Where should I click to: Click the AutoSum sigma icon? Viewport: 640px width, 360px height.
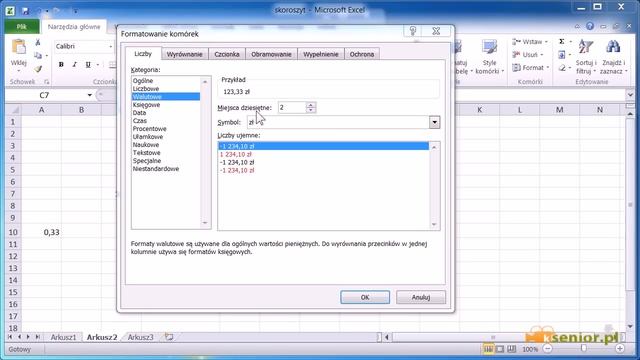(562, 42)
